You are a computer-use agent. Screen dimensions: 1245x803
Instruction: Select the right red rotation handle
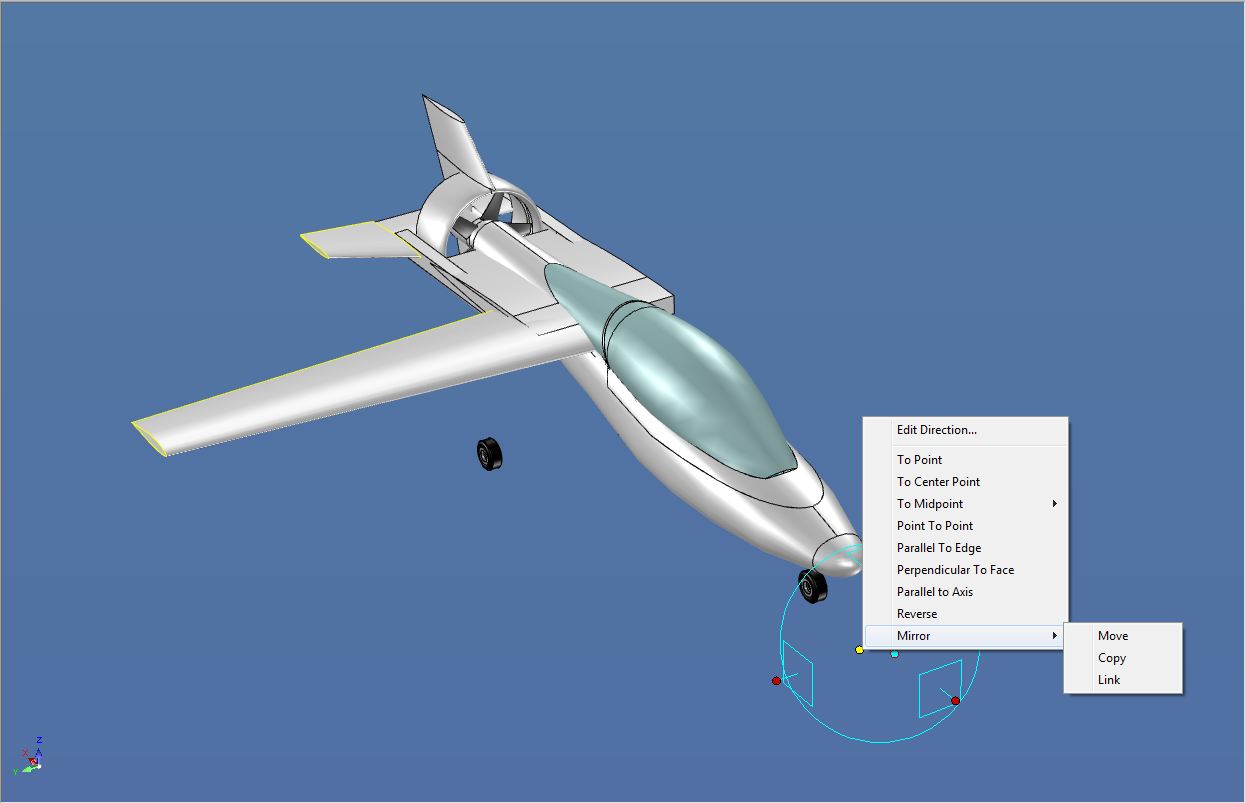(x=955, y=700)
